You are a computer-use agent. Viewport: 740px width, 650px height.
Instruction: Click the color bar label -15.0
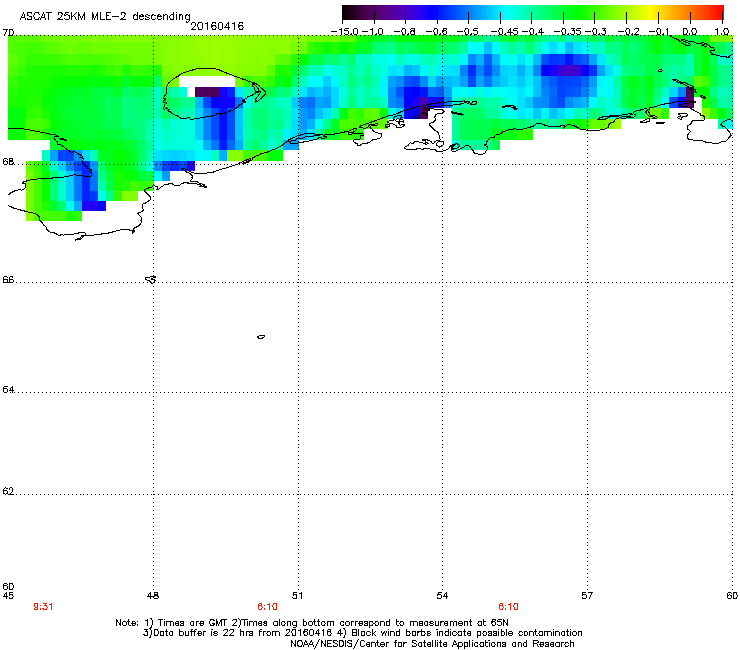345,32
